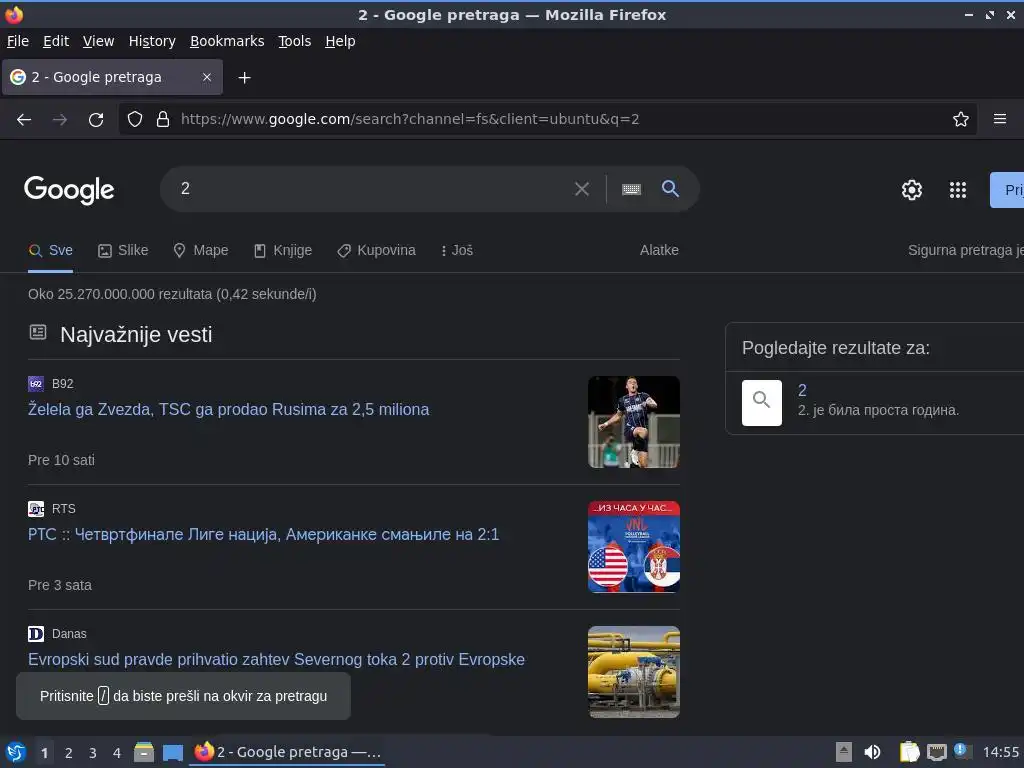Viewport: 1024px width, 768px height.
Task: Submit search with magnifier icon
Action: 670,188
